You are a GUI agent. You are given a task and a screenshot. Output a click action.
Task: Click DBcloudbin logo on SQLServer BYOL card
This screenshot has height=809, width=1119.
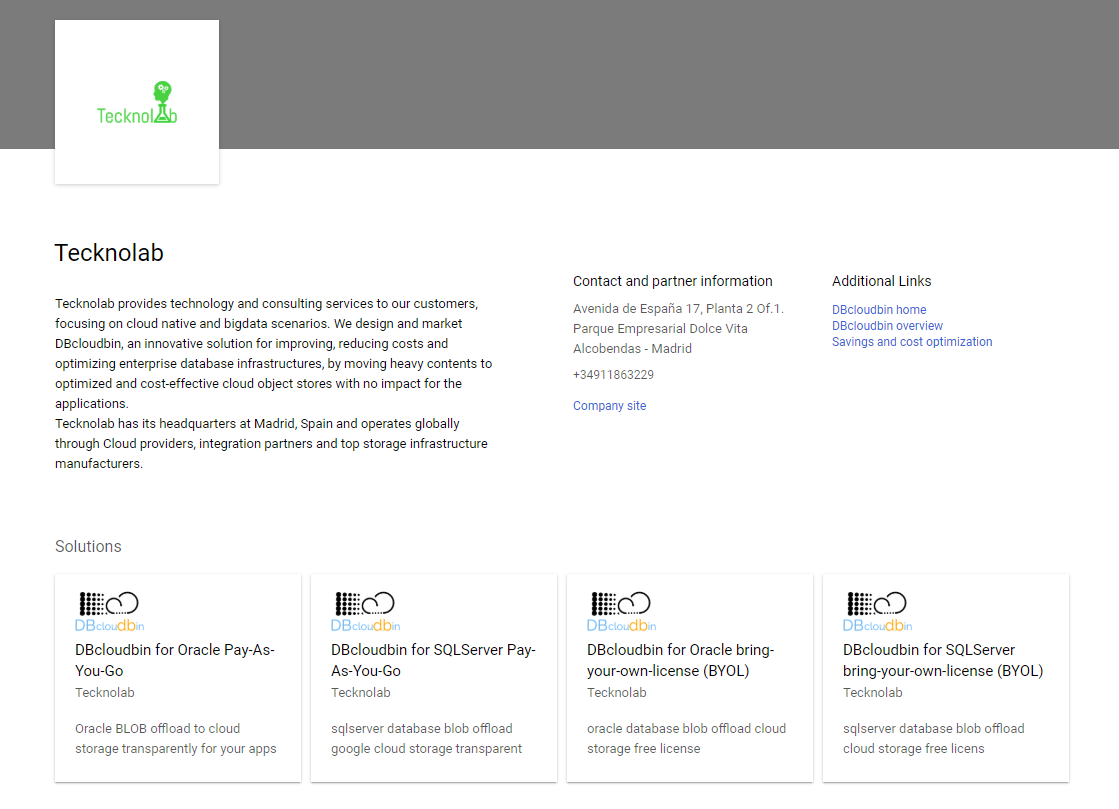[x=877, y=612]
